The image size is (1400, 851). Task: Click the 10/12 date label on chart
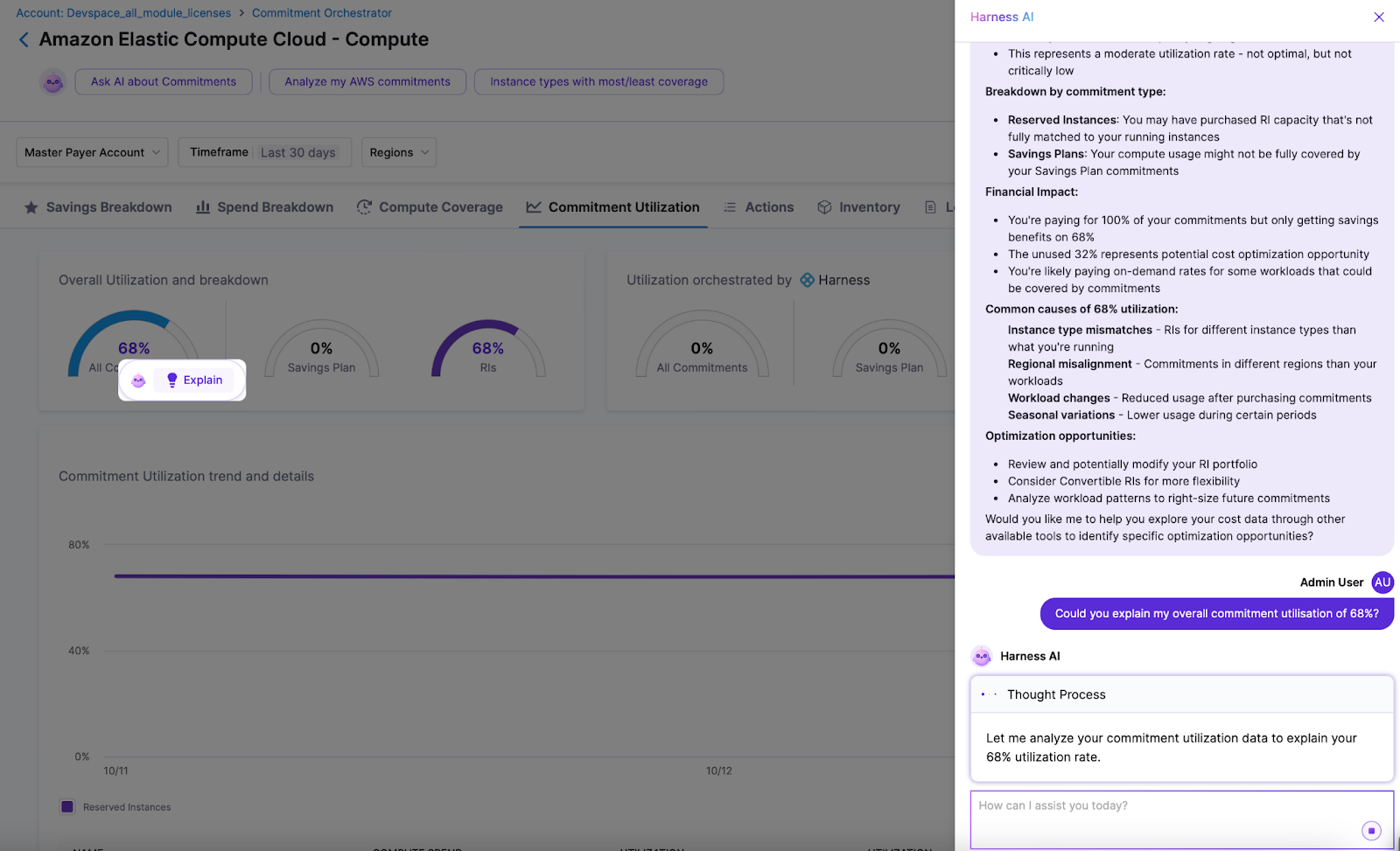point(719,771)
